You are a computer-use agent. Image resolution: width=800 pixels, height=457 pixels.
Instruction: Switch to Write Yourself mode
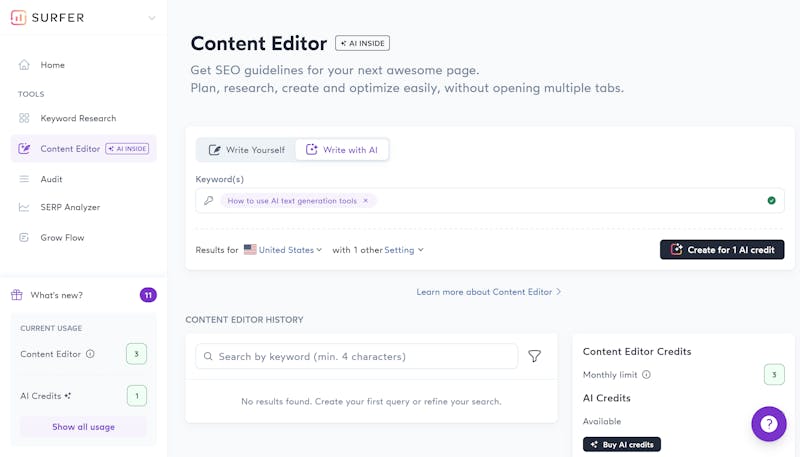pos(246,150)
